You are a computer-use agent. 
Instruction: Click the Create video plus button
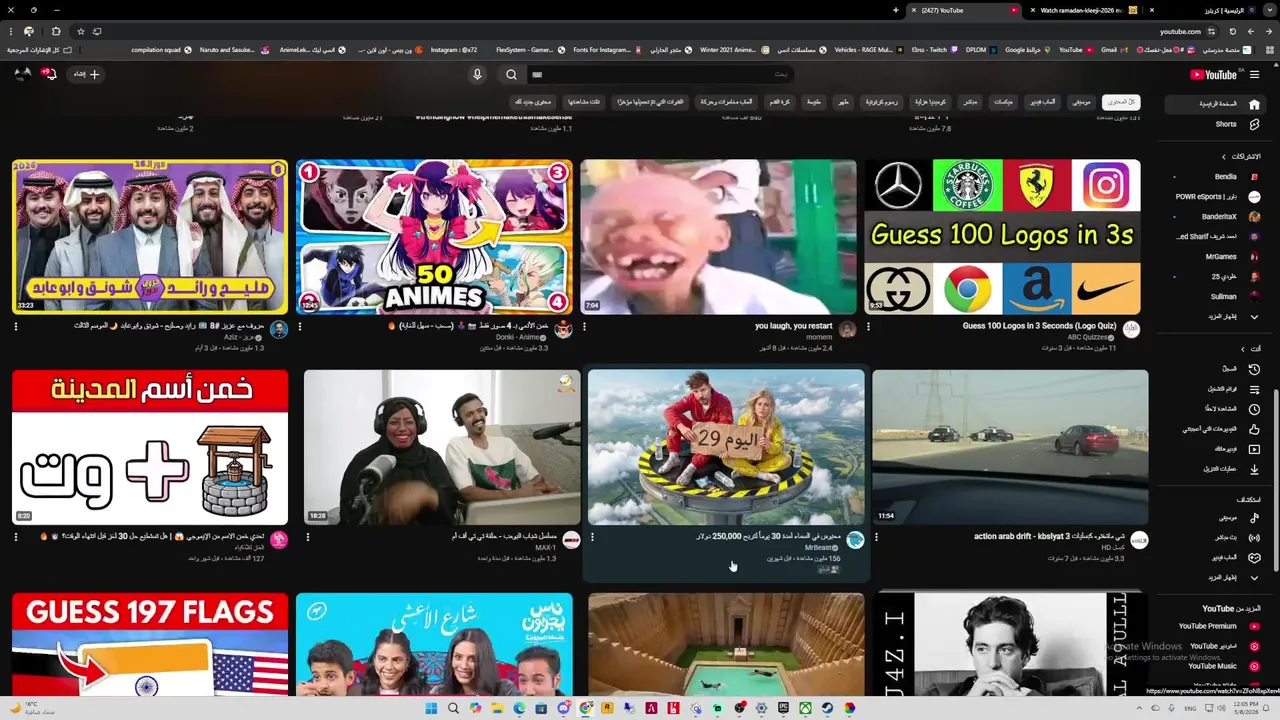[86, 74]
